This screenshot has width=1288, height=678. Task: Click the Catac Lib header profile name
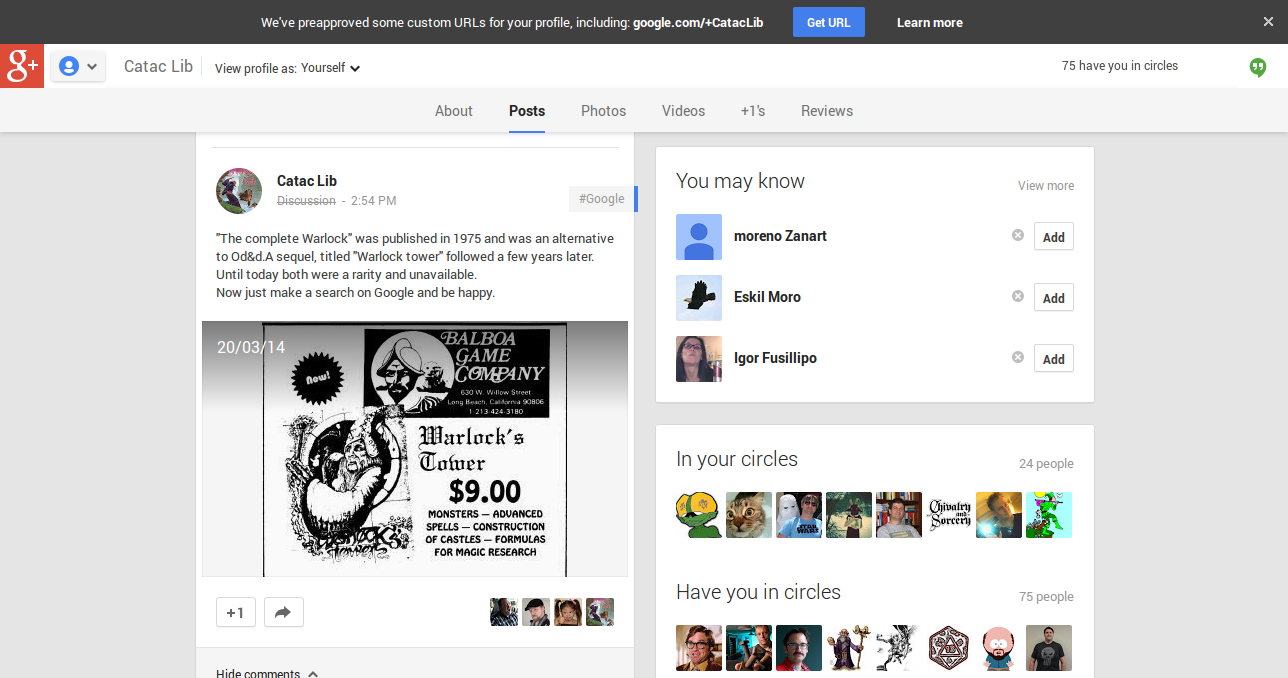158,66
